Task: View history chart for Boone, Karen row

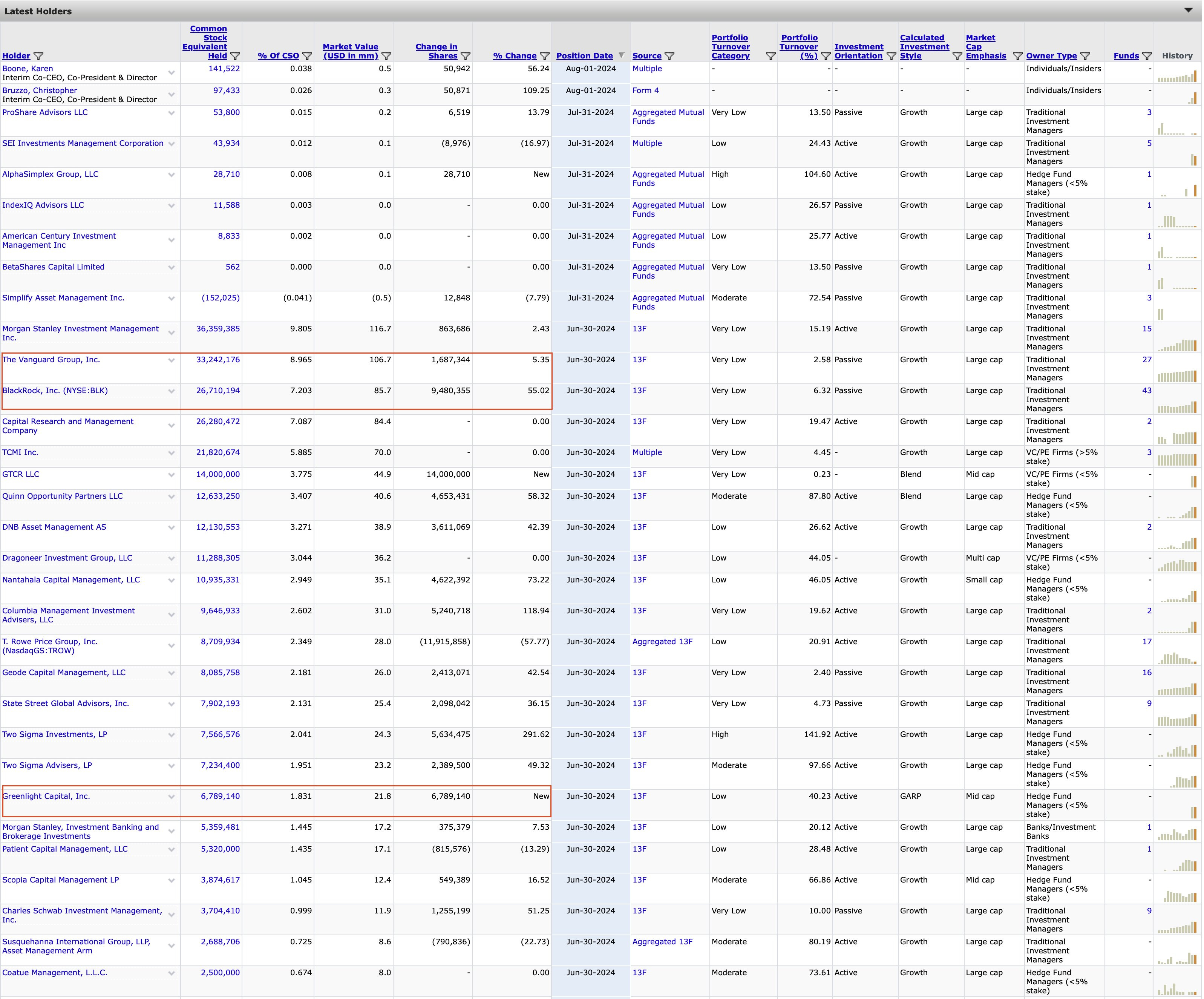Action: coord(1177,76)
